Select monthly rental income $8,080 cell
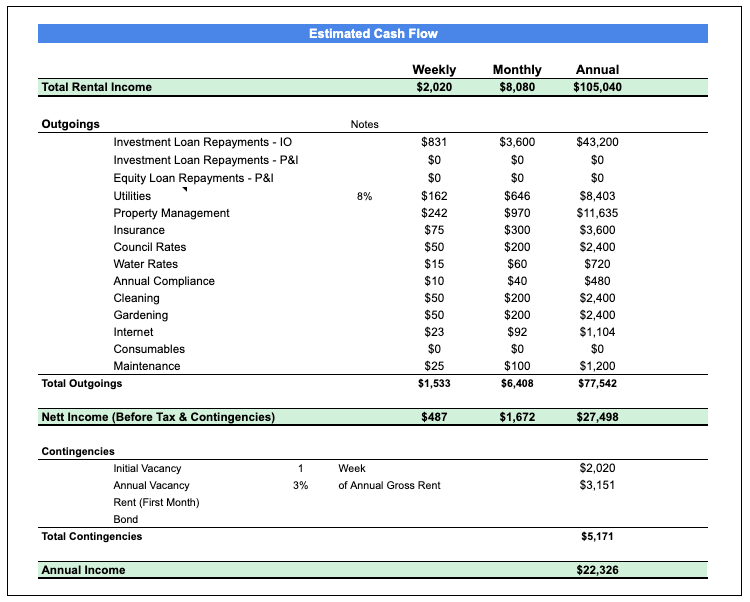Viewport: 750px width, 602px height. (517, 87)
